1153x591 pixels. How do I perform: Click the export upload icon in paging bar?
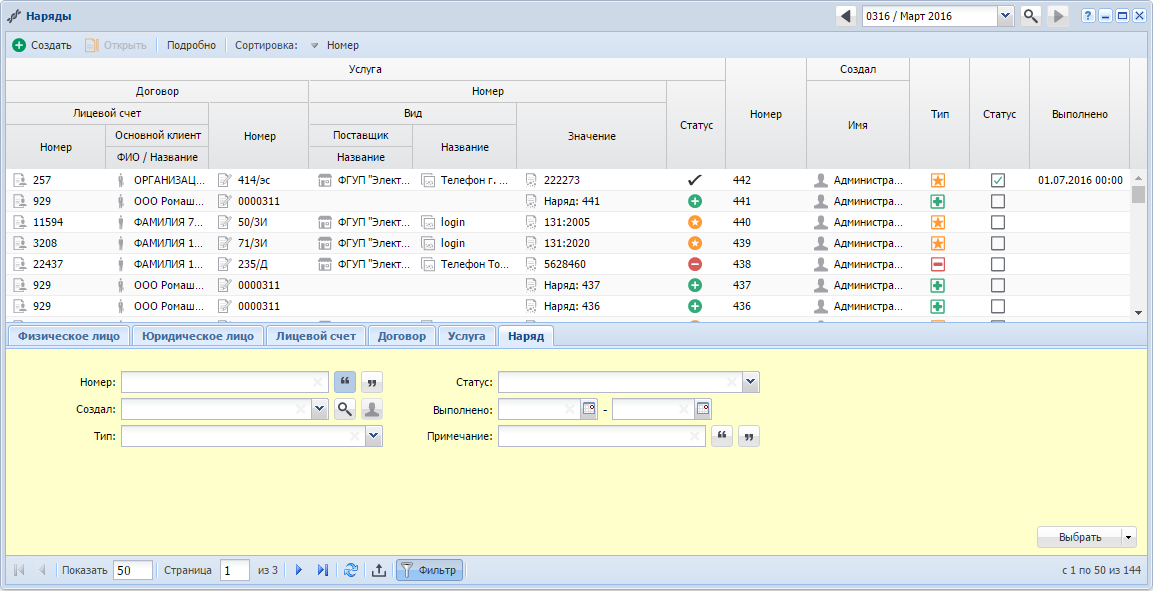(378, 570)
